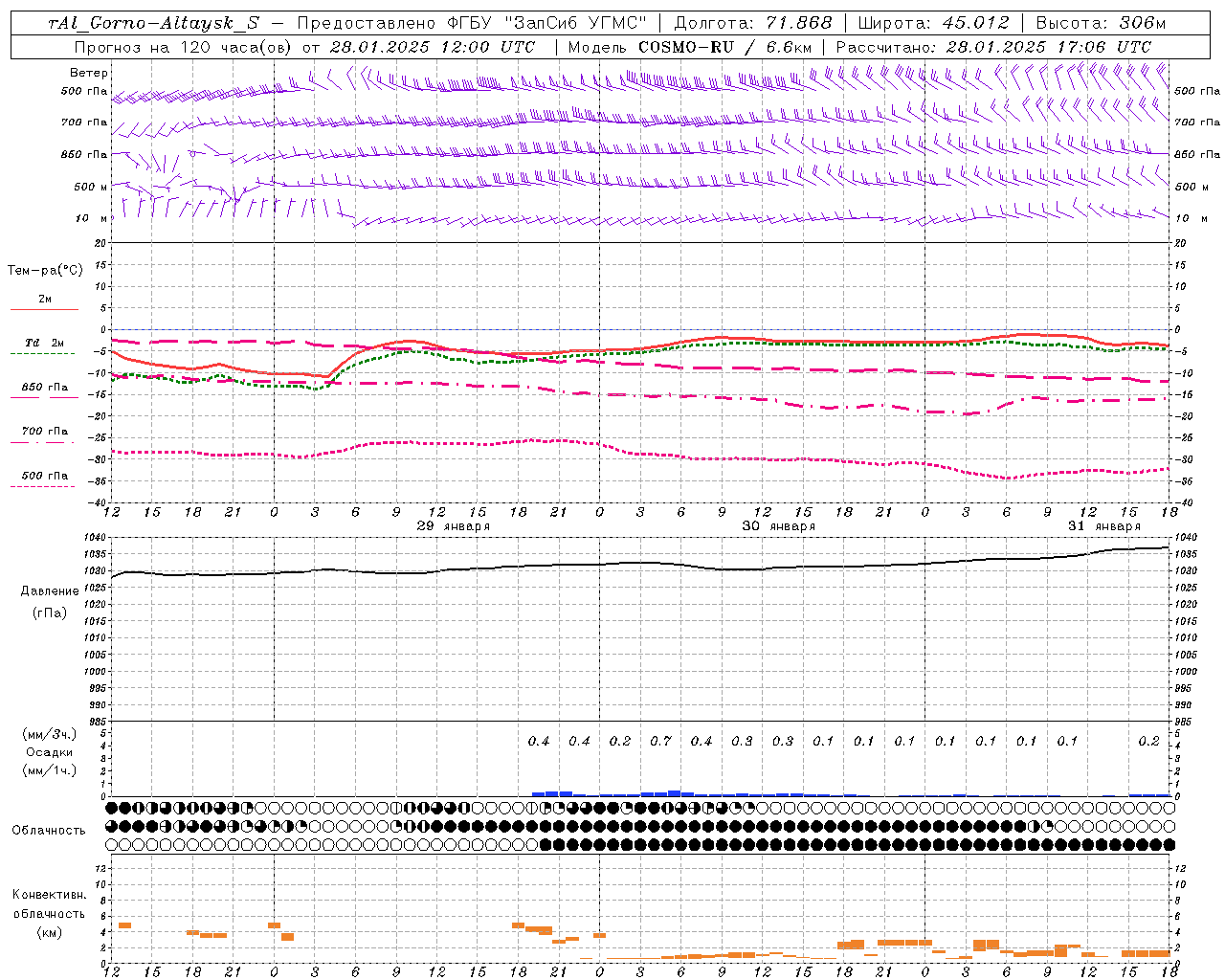The width and height of the screenshot is (1225, 980).
Task: Click the -40 value on left temperature axis
Action: click(x=100, y=502)
